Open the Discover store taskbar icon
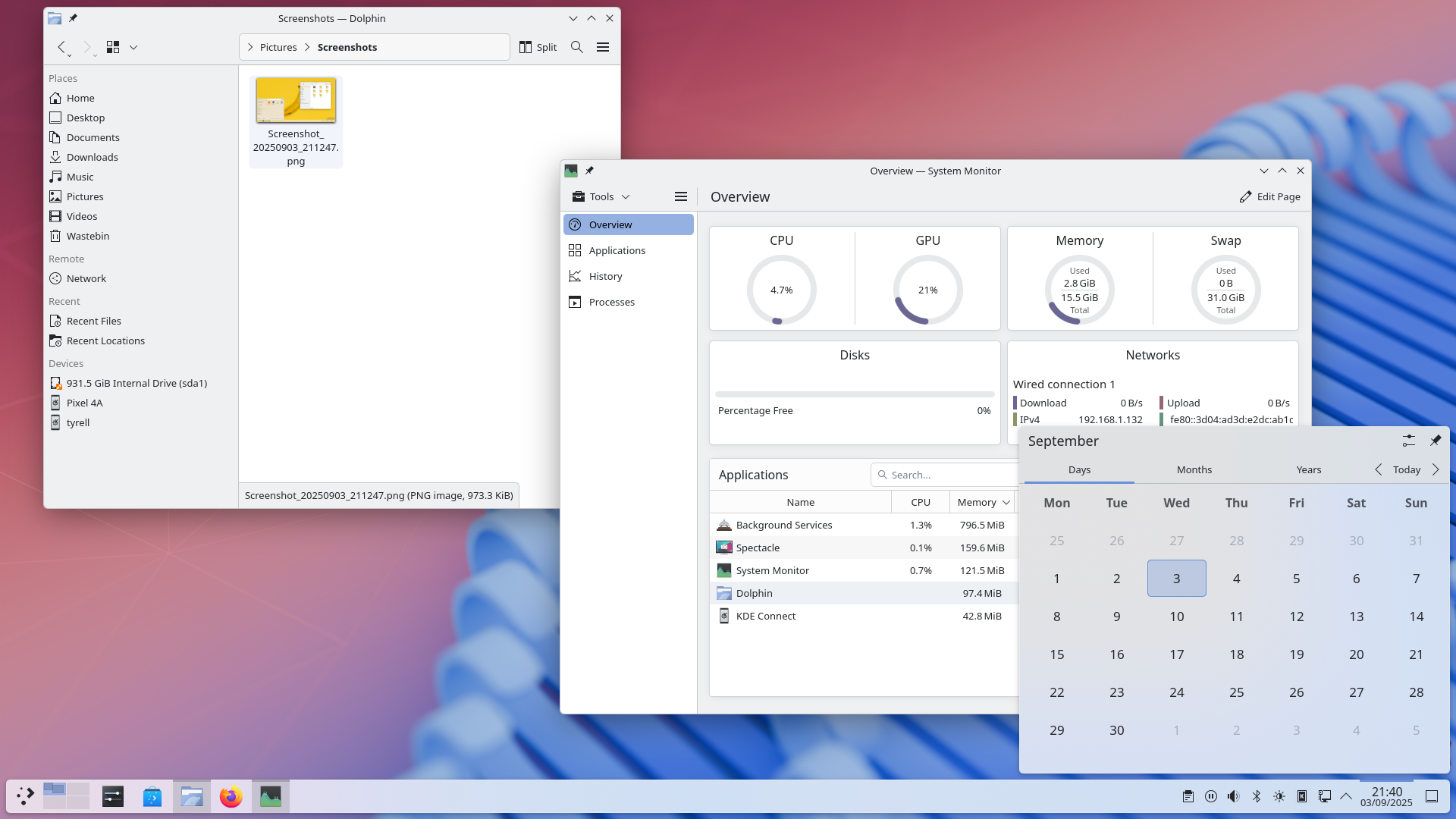Viewport: 1456px width, 819px height. (x=152, y=796)
